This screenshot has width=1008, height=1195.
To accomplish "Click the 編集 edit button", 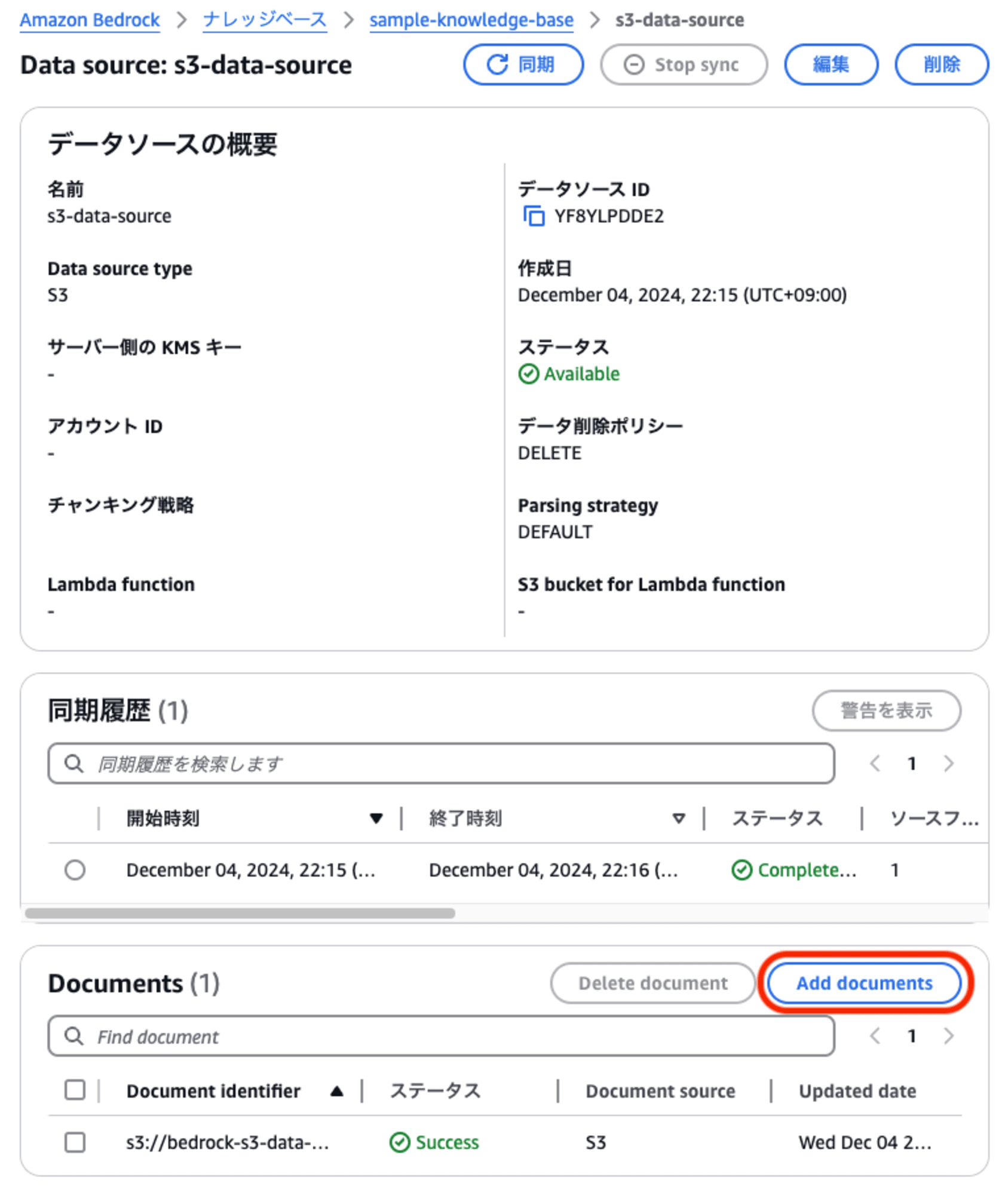I will coord(831,65).
